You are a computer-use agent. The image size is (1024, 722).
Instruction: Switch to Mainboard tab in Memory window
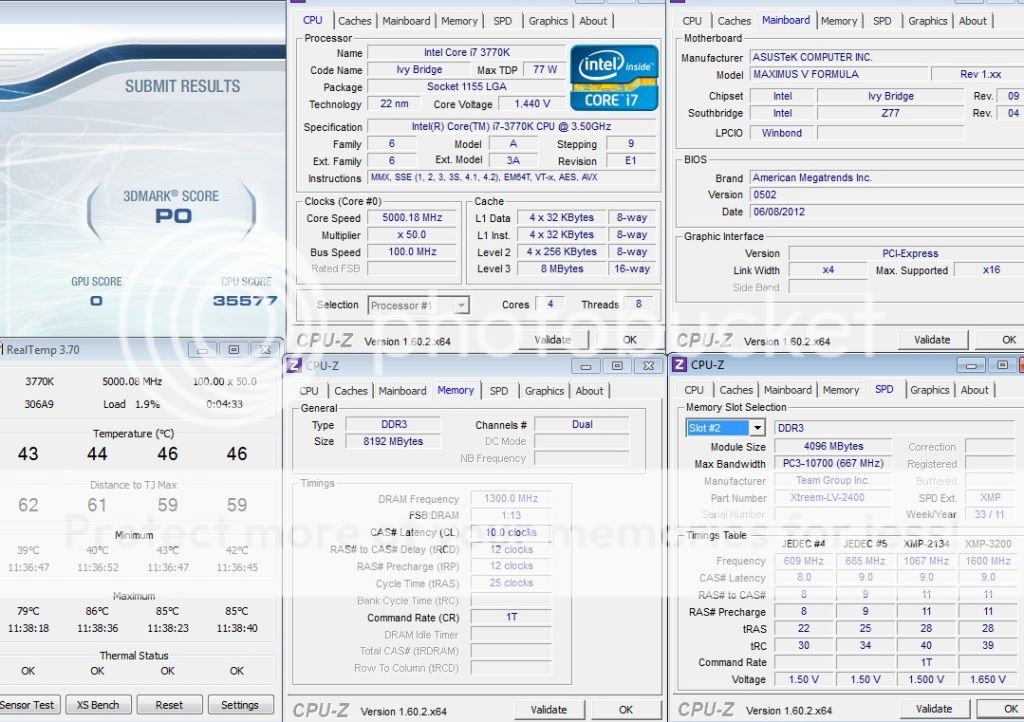402,391
